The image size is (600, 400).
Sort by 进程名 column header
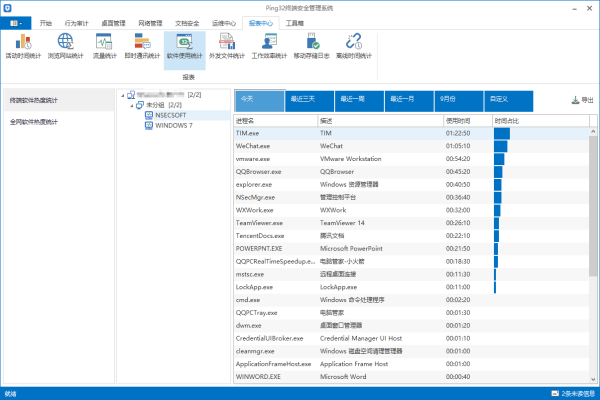(276, 121)
